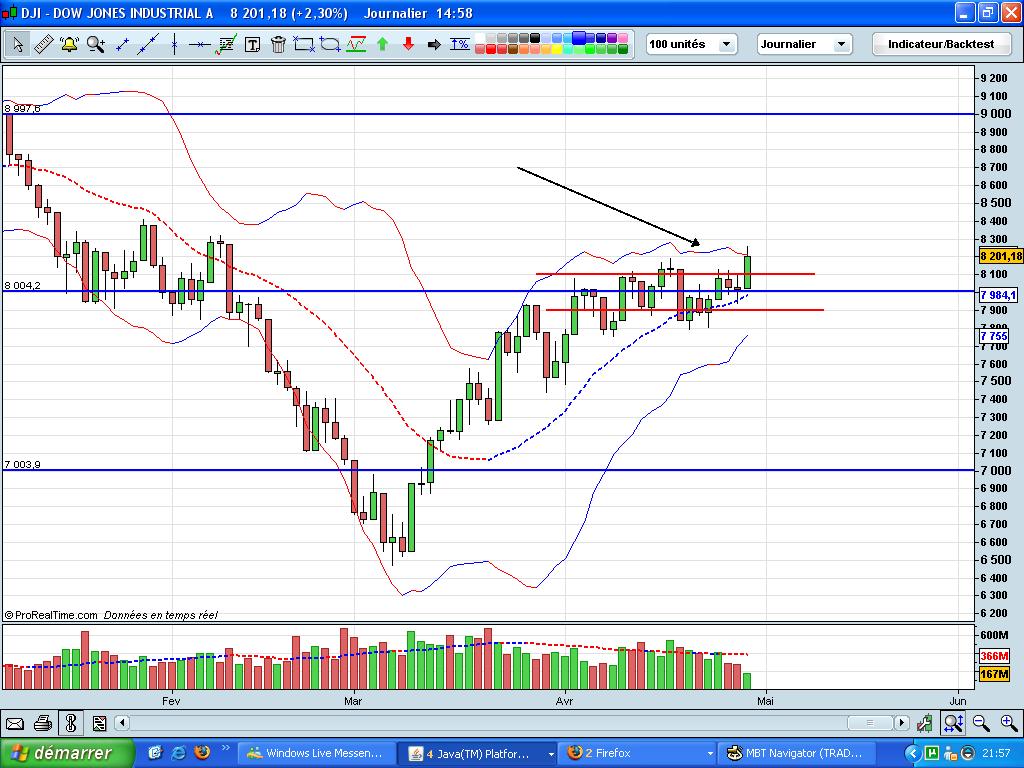Open the démarrer start menu
1024x768 pixels.
click(67, 753)
